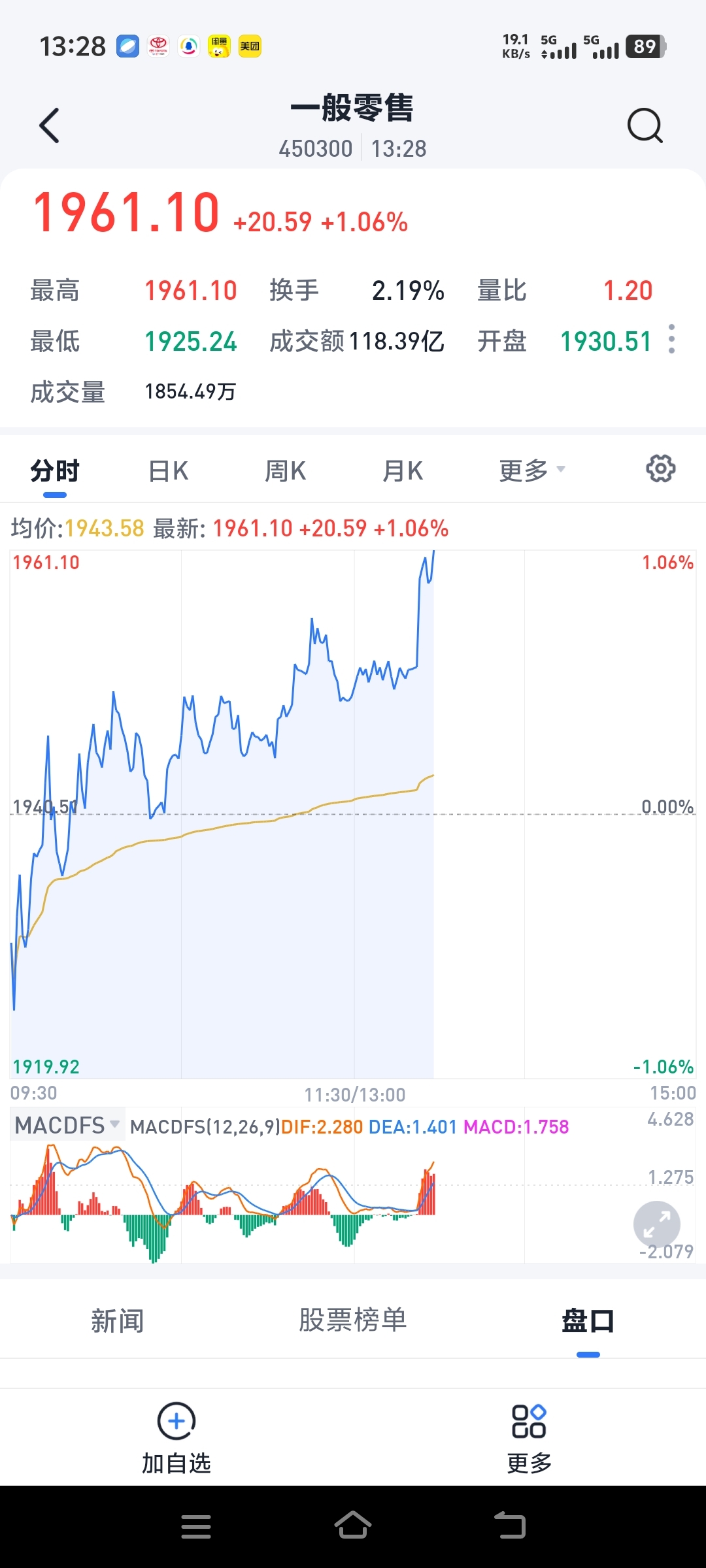Open chart settings gear icon
The width and height of the screenshot is (706, 1568).
pyautogui.click(x=660, y=469)
